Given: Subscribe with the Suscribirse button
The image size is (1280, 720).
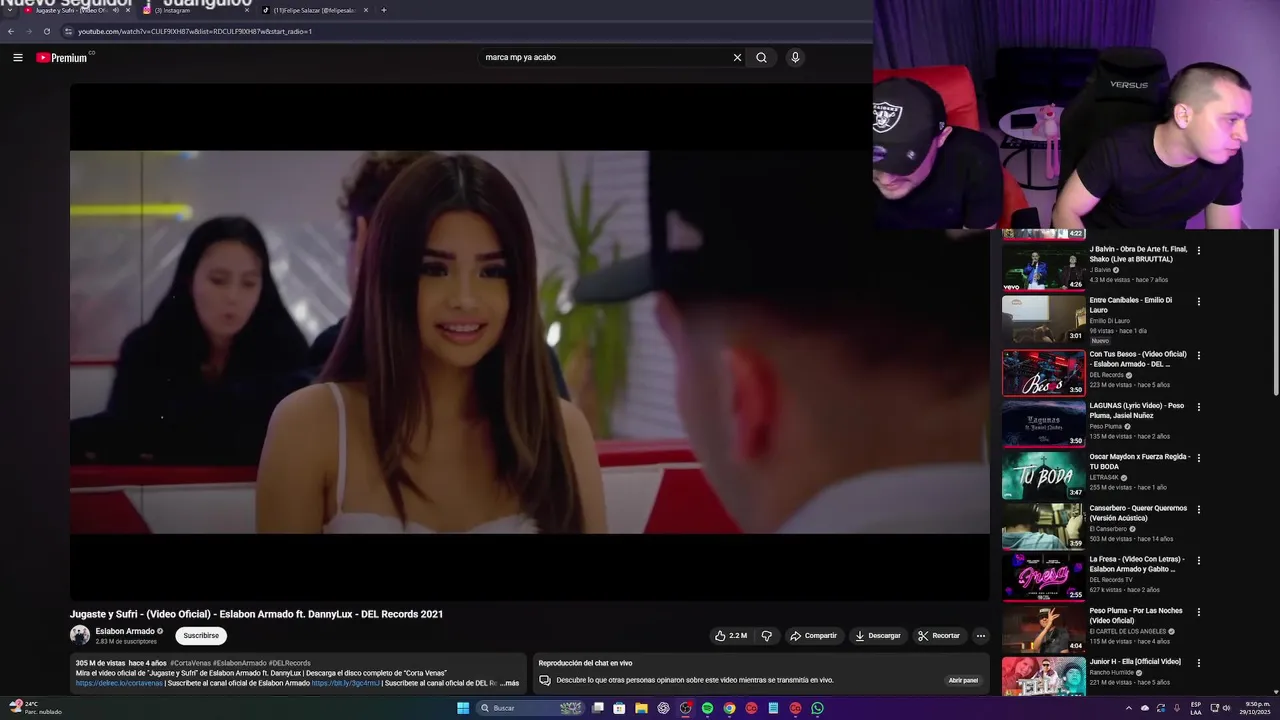Looking at the screenshot, I should [201, 636].
